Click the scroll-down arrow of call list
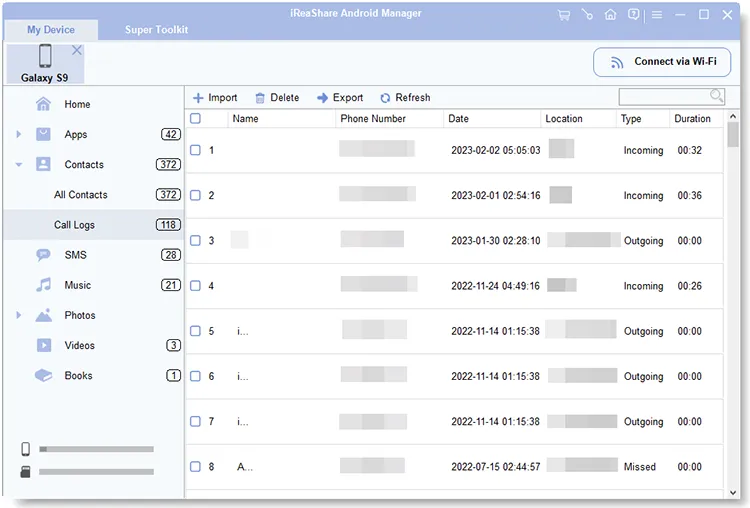This screenshot has height=508, width=750. click(x=733, y=493)
